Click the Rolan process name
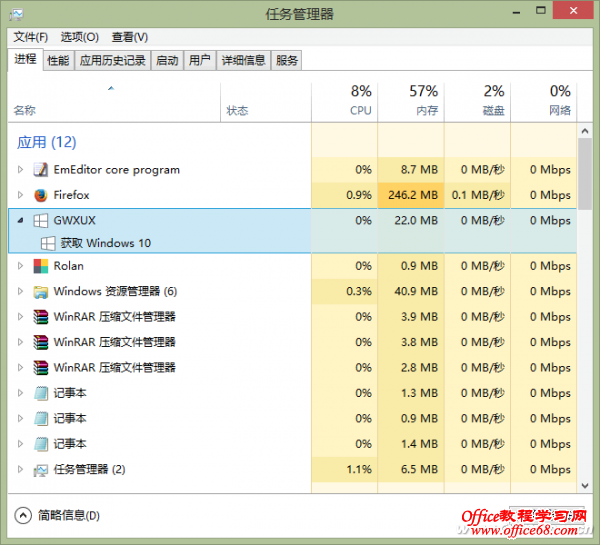 (68, 266)
